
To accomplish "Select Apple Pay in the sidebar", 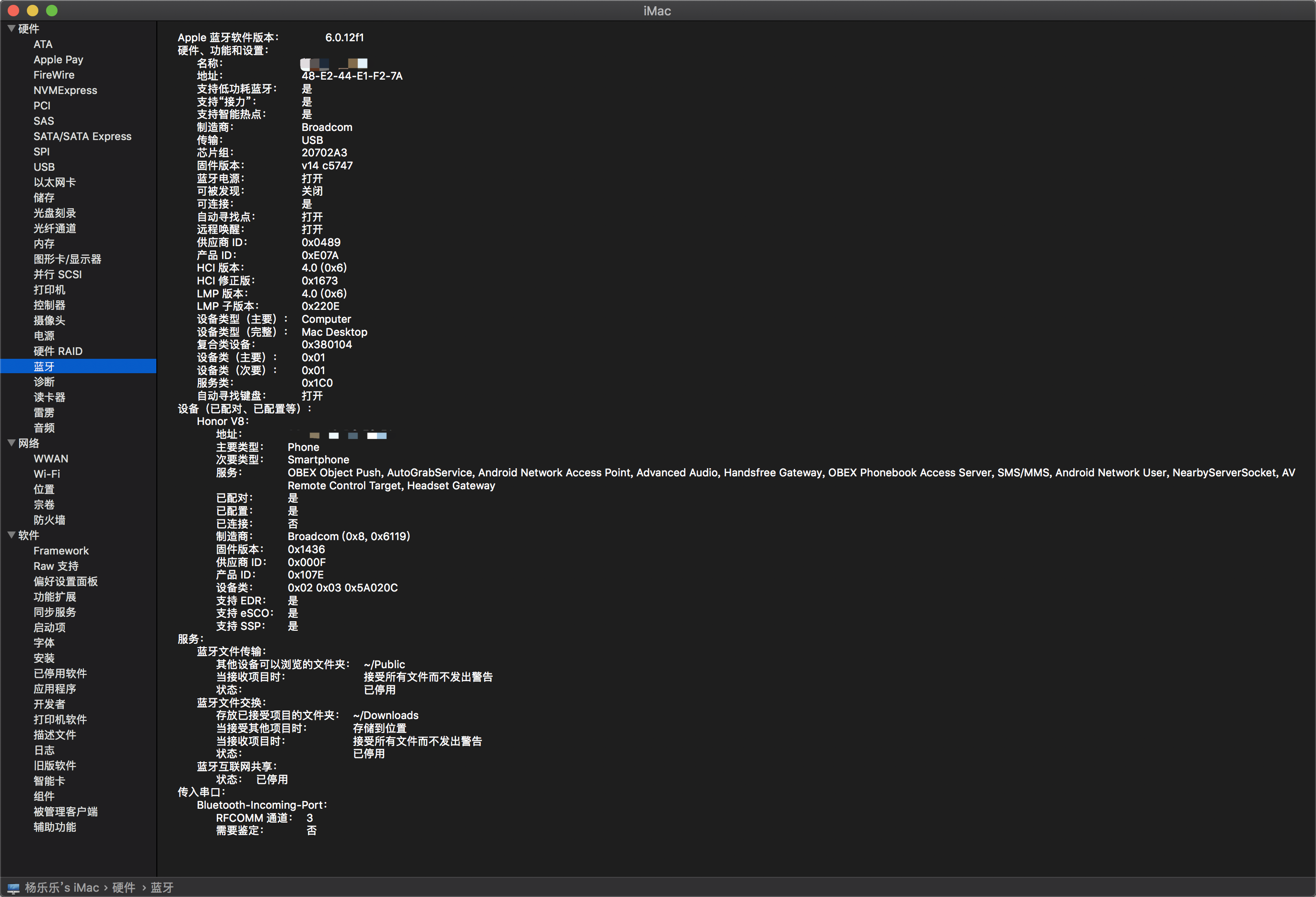I will pyautogui.click(x=58, y=59).
